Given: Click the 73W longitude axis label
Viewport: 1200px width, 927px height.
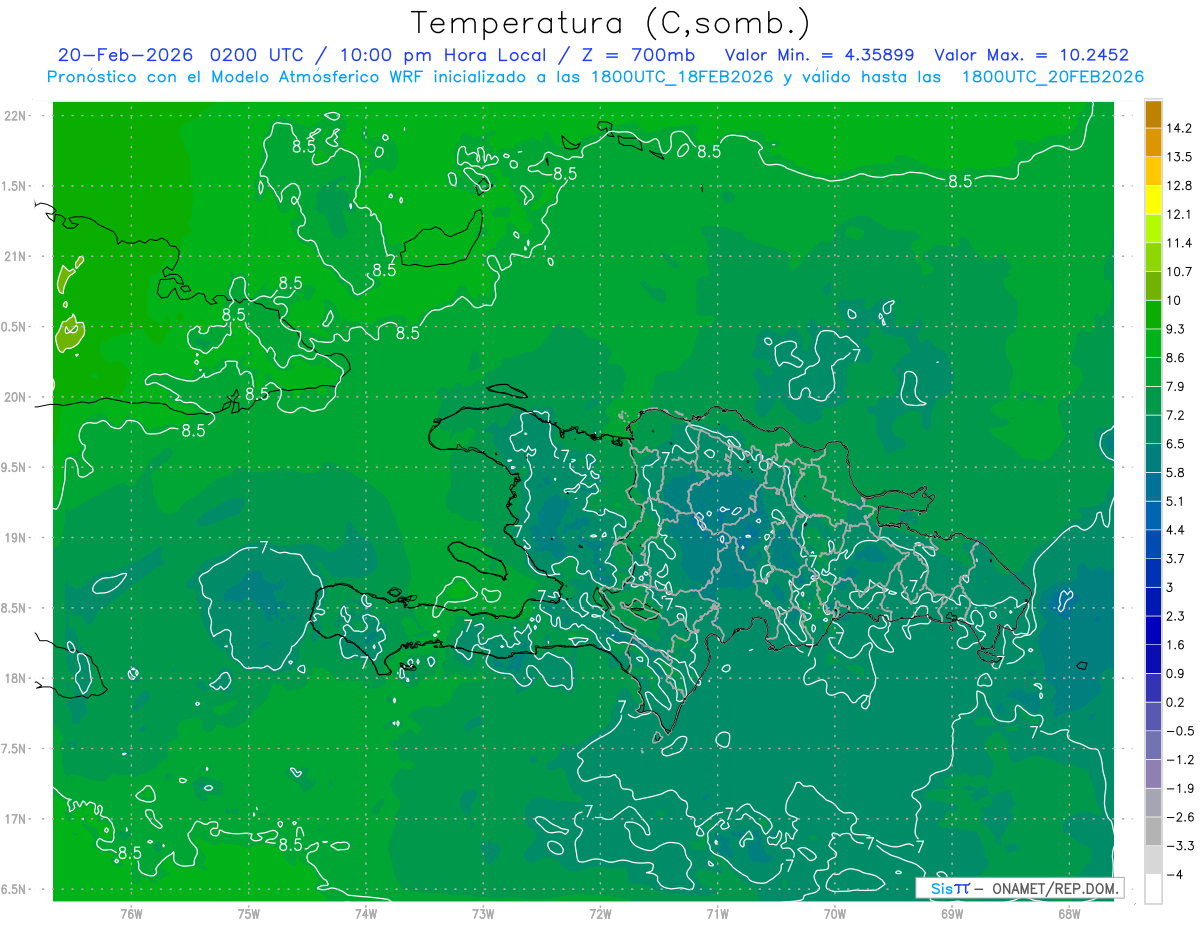Looking at the screenshot, I should [x=483, y=913].
